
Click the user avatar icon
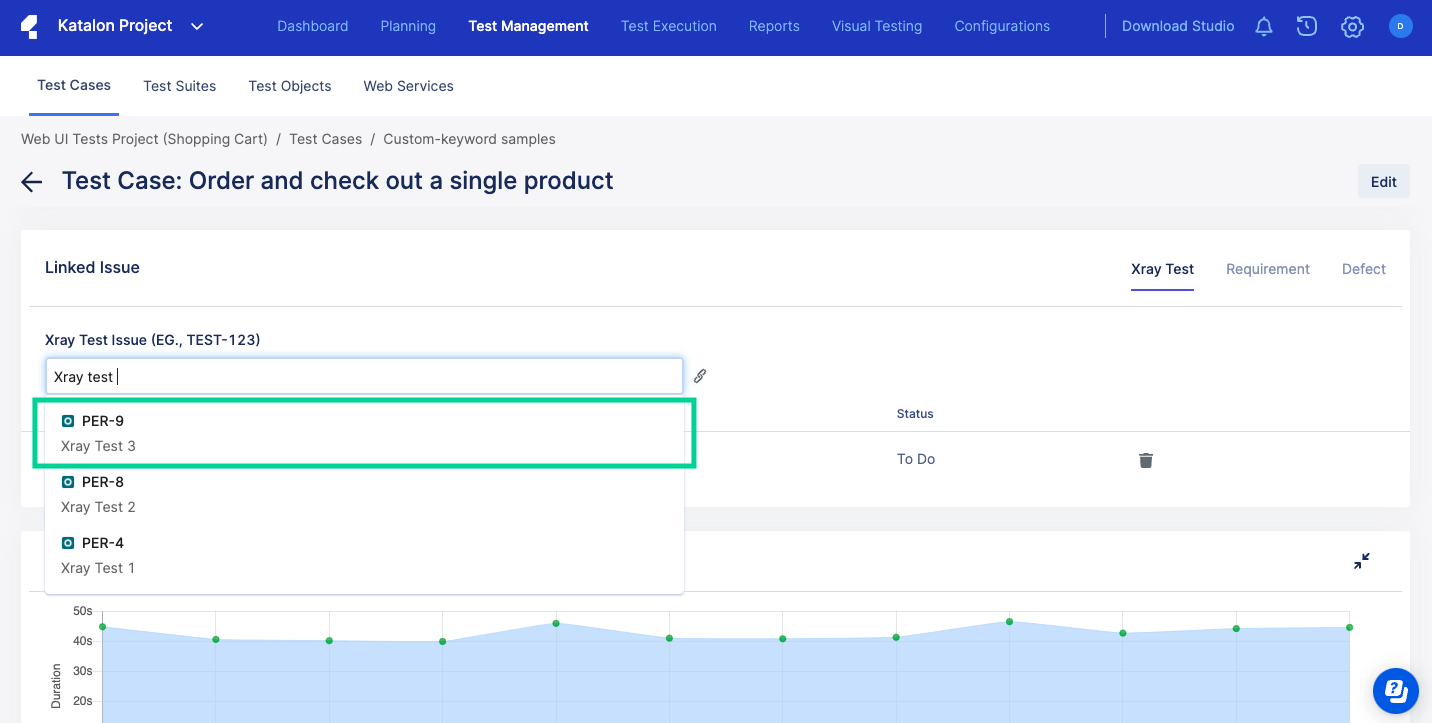1400,27
